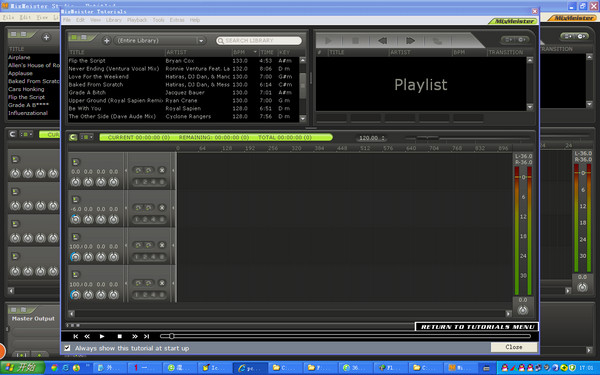Screen dimensions: 600x375
Task: Click the playlist Play button
Action: (328, 40)
